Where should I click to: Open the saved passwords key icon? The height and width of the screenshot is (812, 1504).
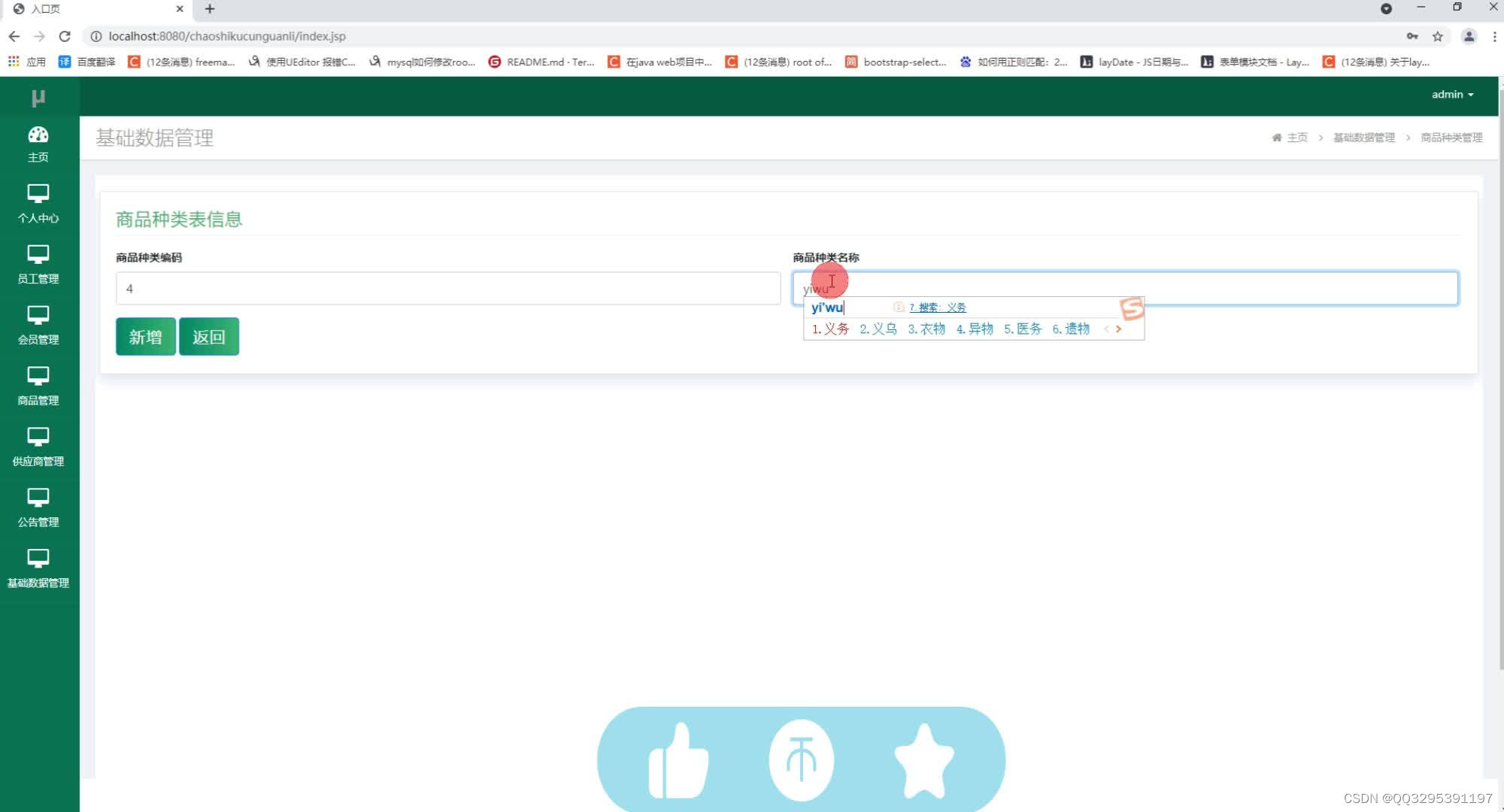1412,36
